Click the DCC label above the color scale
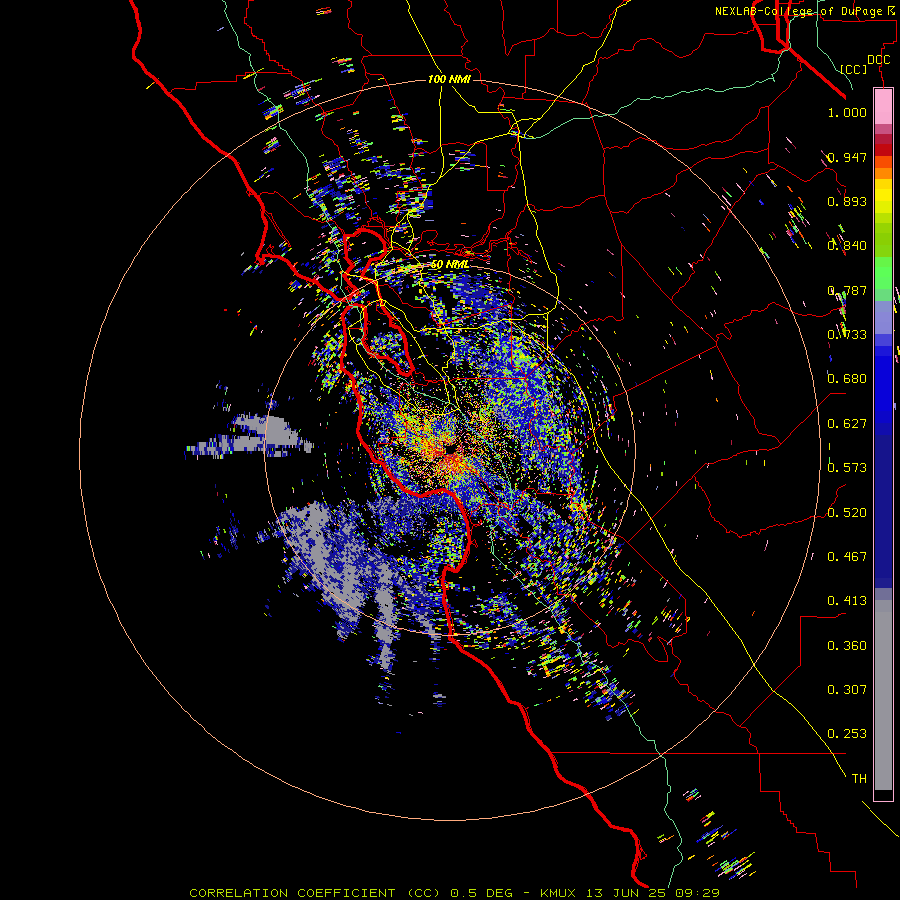This screenshot has height=900, width=900. tap(878, 60)
